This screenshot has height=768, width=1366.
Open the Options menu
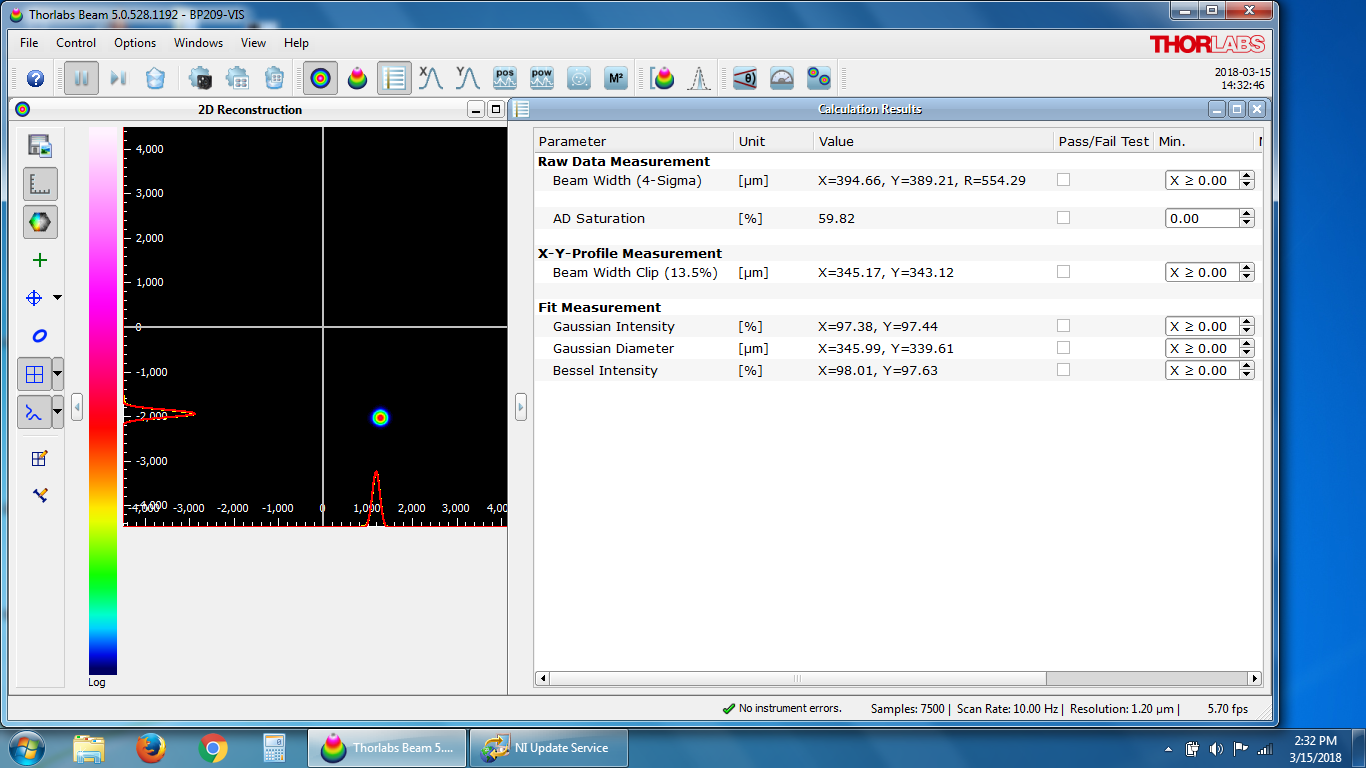tap(135, 43)
